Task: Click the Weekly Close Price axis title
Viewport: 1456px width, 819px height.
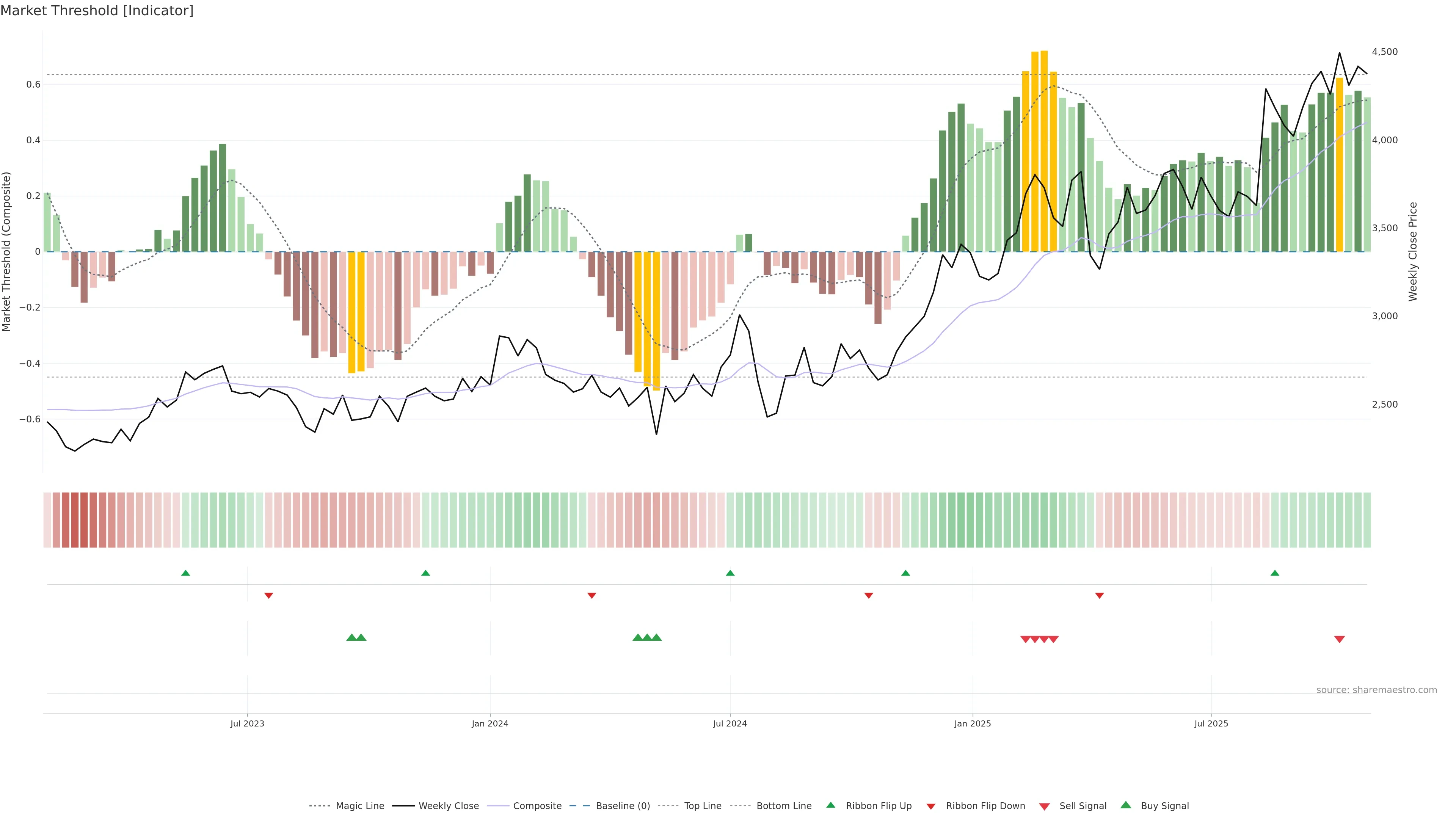Action: pyautogui.click(x=1413, y=251)
